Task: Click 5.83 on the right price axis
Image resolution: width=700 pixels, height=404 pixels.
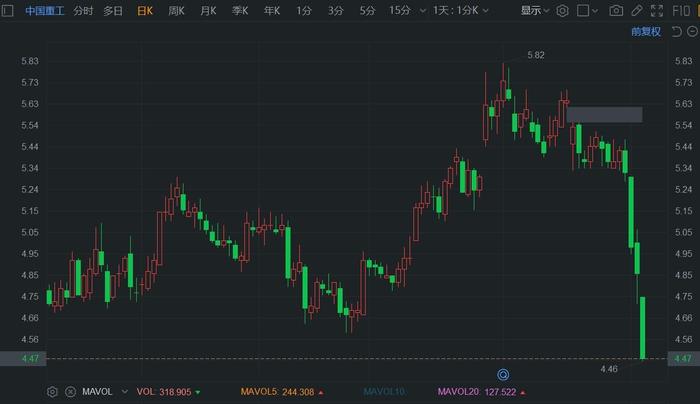Action: coord(683,61)
